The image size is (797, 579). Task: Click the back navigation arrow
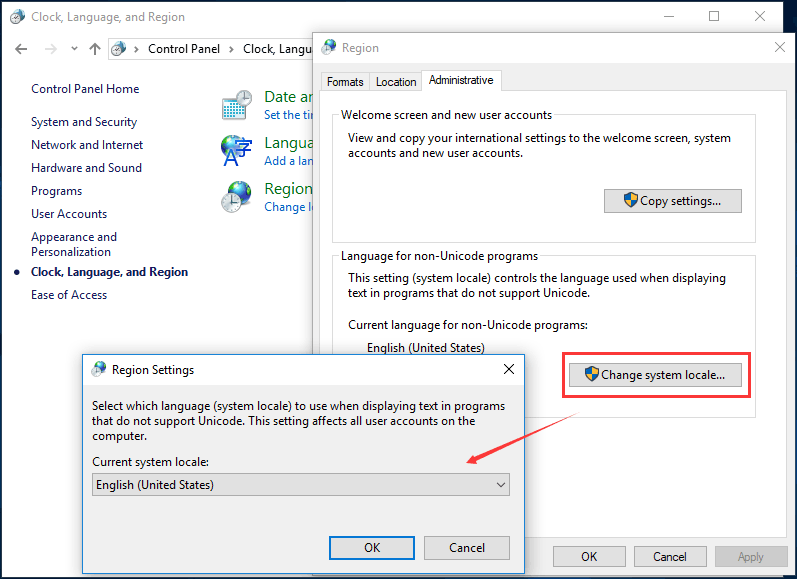coord(21,49)
